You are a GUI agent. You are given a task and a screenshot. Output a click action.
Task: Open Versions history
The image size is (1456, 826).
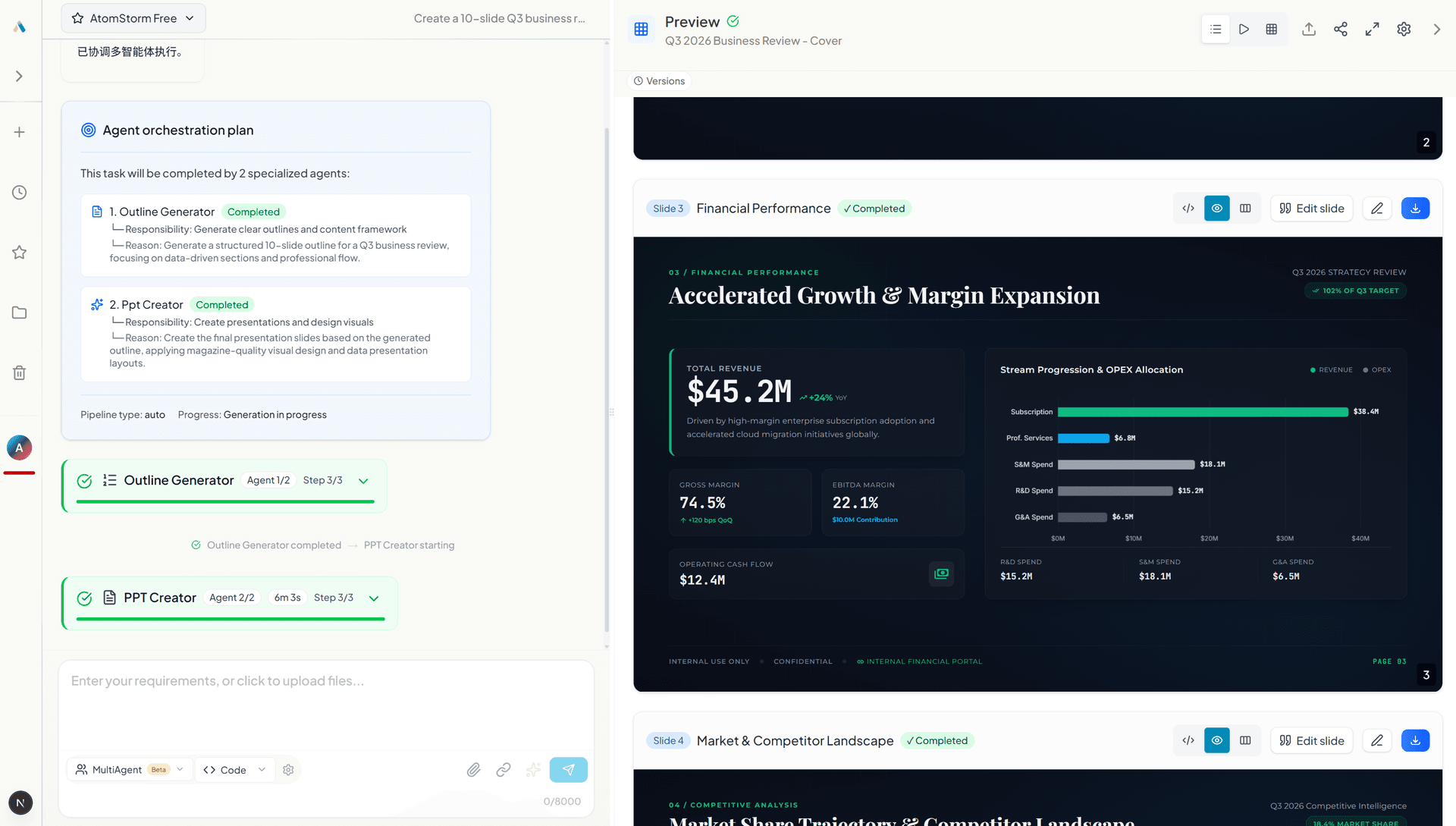pyautogui.click(x=659, y=81)
